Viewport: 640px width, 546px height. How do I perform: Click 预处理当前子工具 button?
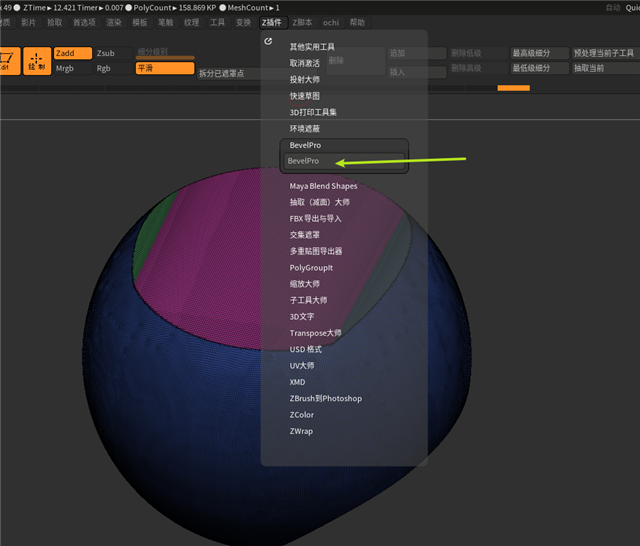pyautogui.click(x=606, y=53)
